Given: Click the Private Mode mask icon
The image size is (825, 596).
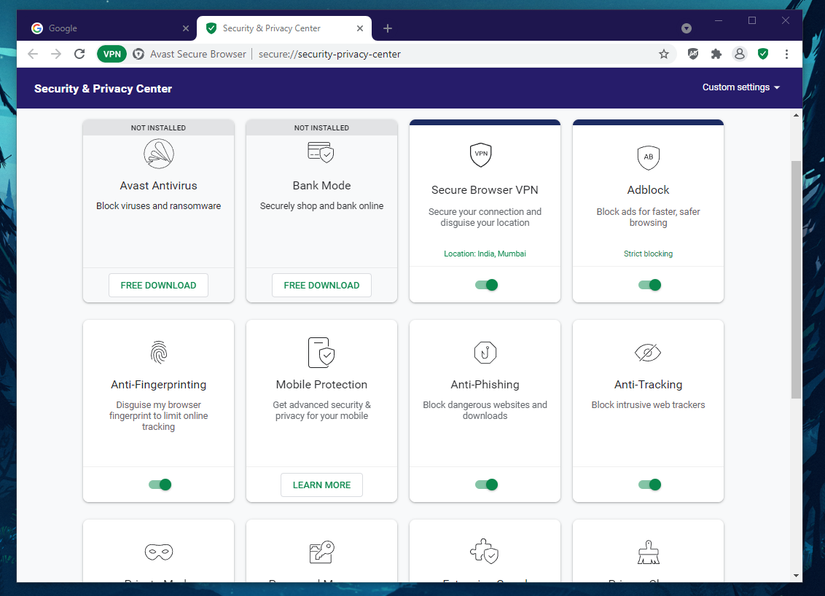Looking at the screenshot, I should 158,551.
